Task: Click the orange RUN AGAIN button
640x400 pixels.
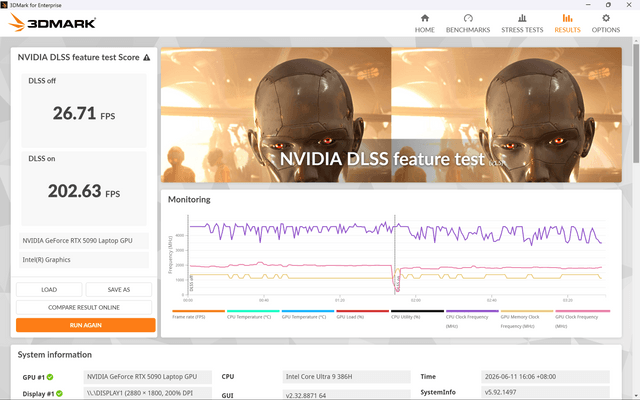Action: point(86,325)
